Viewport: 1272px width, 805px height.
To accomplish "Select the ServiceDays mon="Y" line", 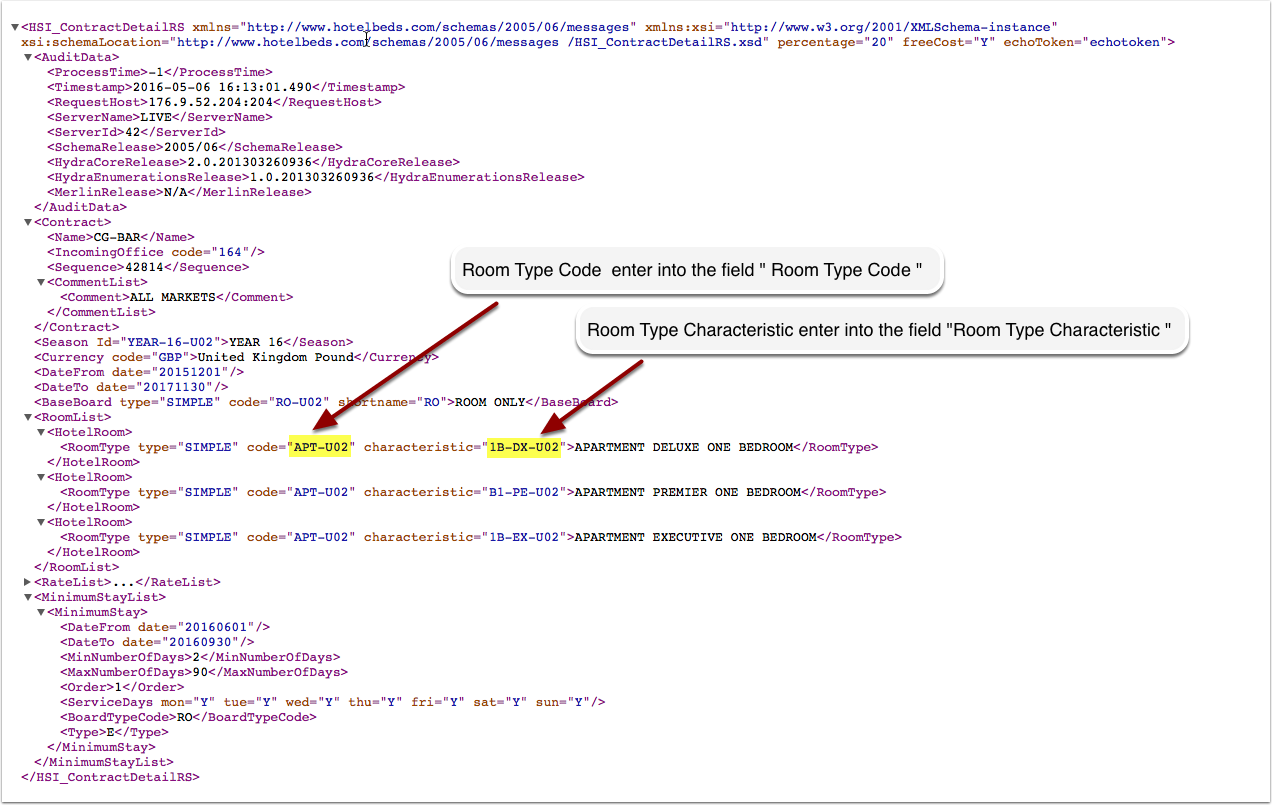I will click(x=333, y=702).
